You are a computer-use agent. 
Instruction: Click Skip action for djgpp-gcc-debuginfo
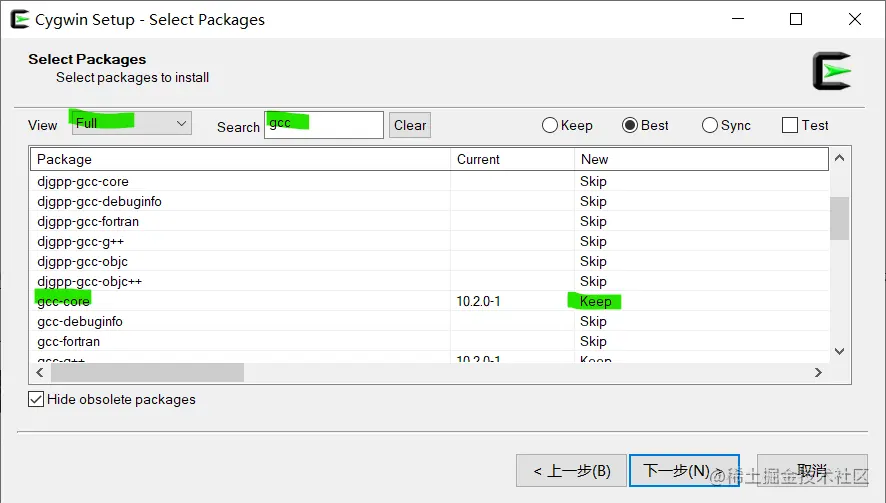click(x=593, y=201)
